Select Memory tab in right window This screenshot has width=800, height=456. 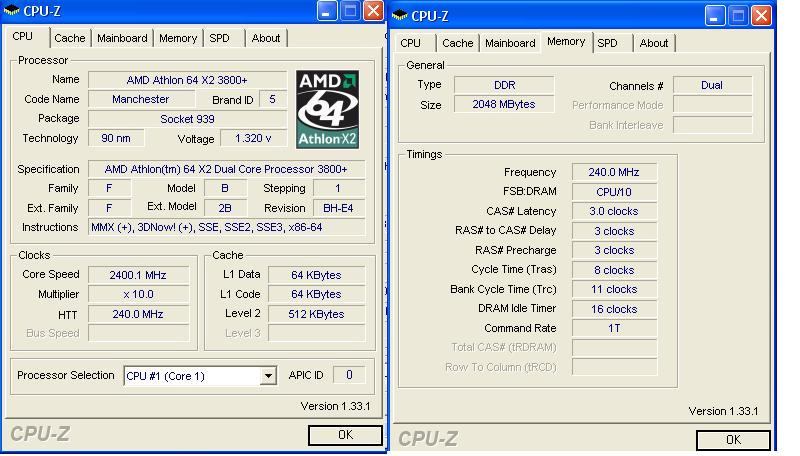(x=566, y=41)
